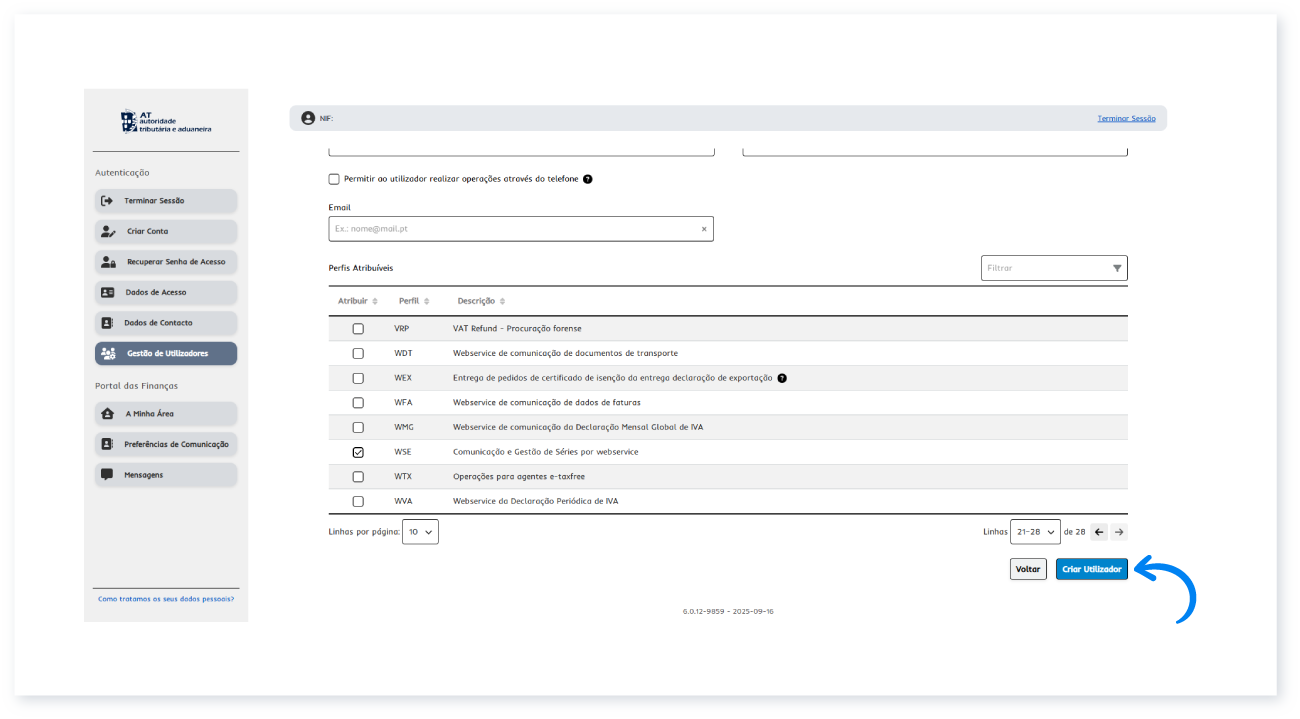
Task: Click the Filtrar input field
Action: click(1054, 268)
